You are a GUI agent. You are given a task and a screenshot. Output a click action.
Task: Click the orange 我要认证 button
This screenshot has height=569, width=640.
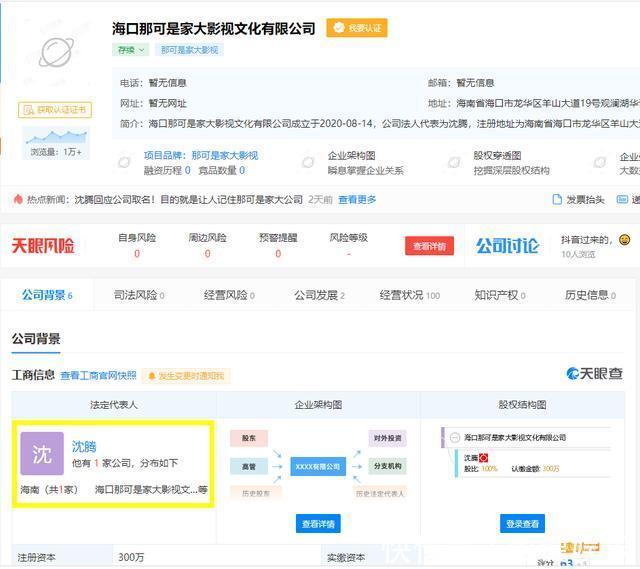(x=357, y=28)
